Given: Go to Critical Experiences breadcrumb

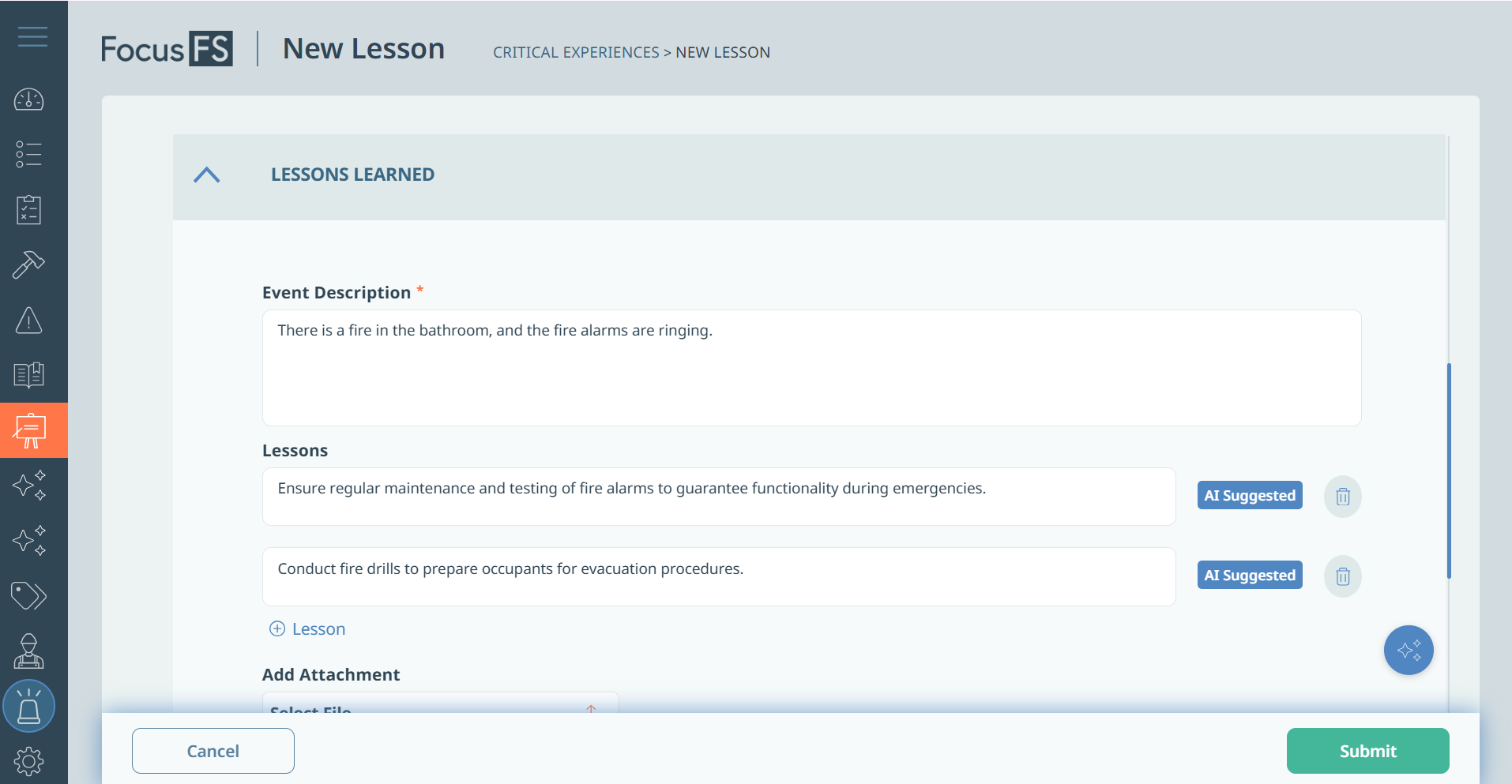Looking at the screenshot, I should pyautogui.click(x=576, y=53).
